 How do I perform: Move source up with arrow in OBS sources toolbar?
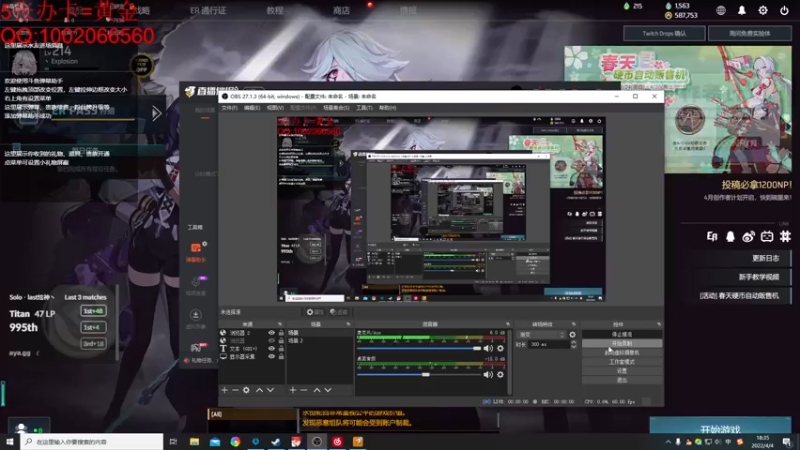259,390
